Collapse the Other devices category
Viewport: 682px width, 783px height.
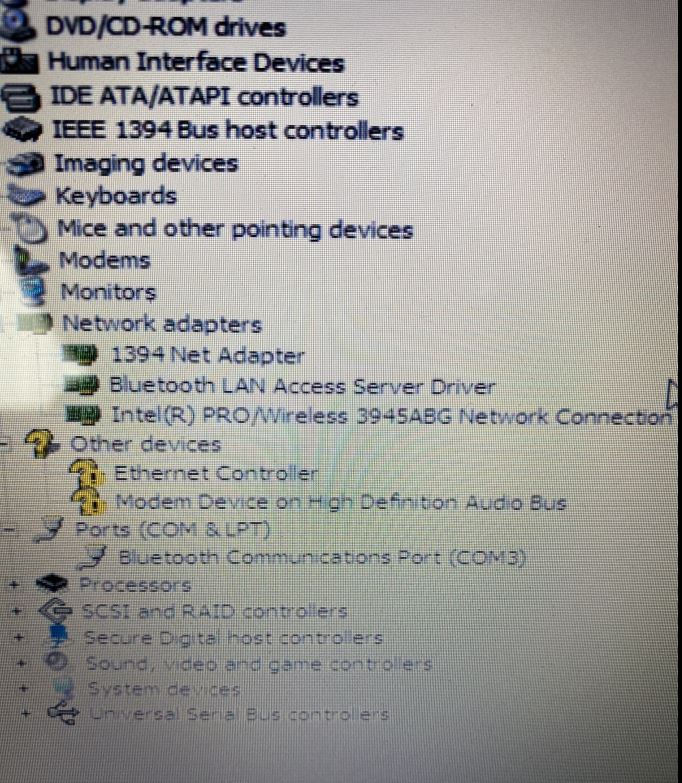click(5, 442)
